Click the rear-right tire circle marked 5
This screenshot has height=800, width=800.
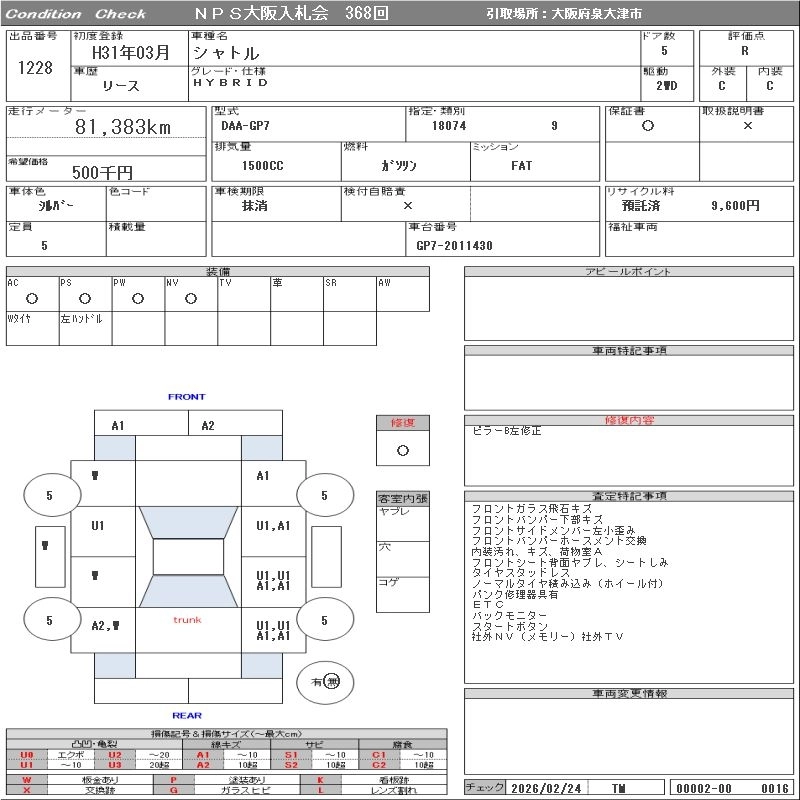[x=324, y=620]
